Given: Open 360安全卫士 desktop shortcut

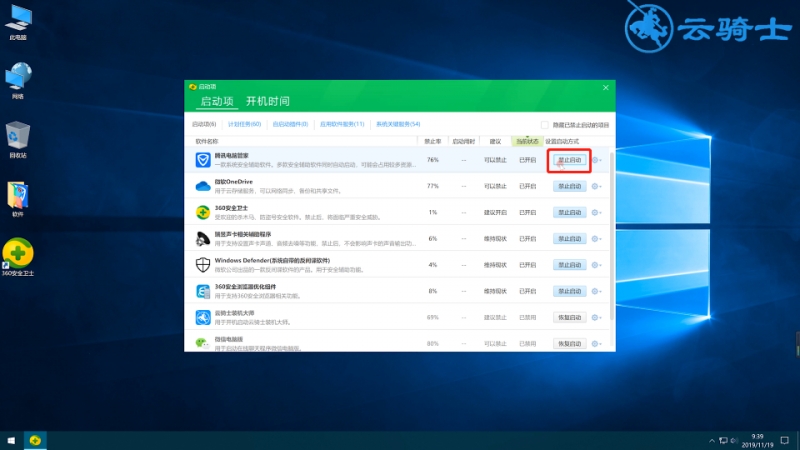Looking at the screenshot, I should click(x=18, y=257).
